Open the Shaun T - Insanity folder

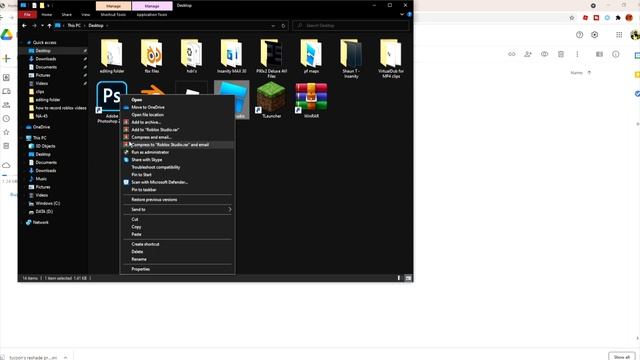[x=351, y=58]
